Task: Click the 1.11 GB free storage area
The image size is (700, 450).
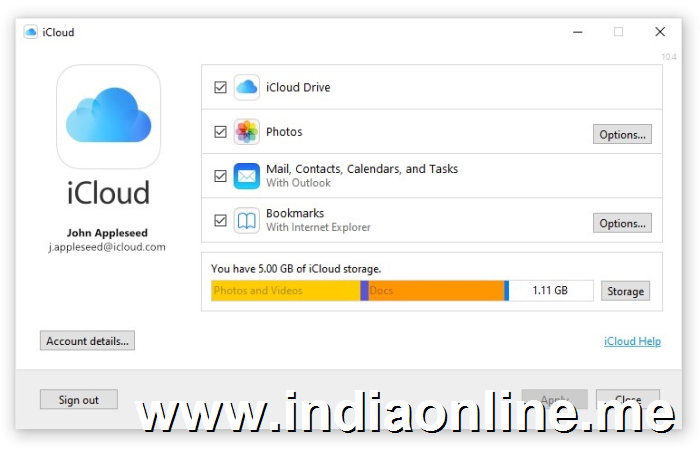Action: pyautogui.click(x=551, y=291)
